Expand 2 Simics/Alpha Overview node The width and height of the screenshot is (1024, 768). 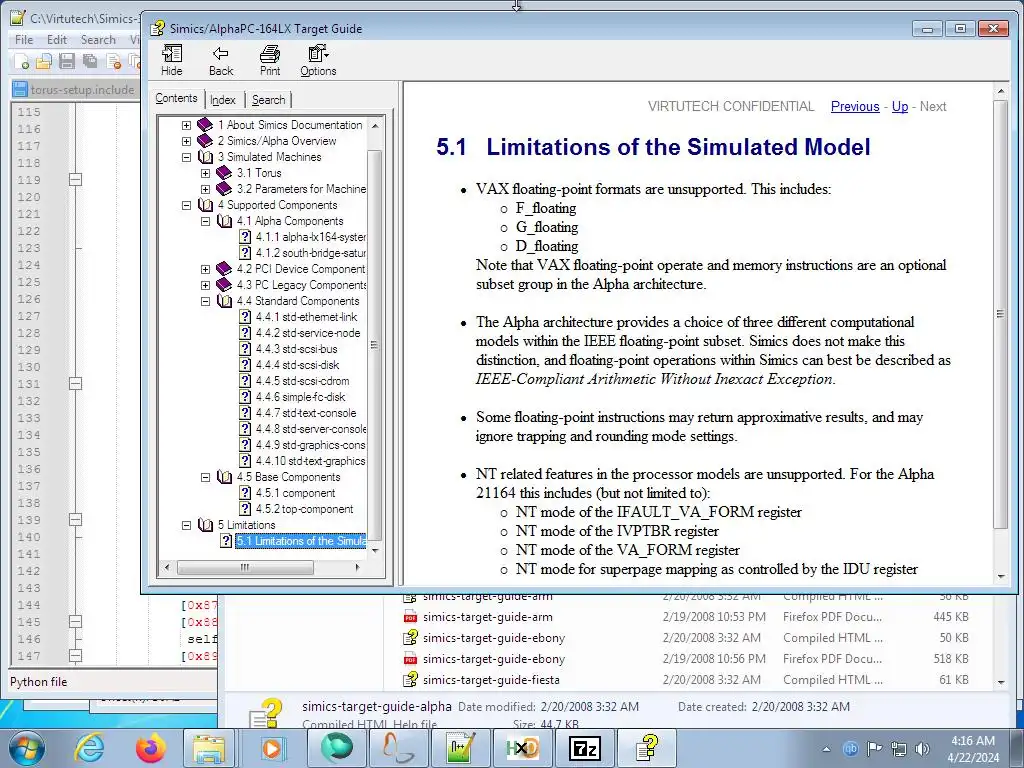click(x=186, y=141)
